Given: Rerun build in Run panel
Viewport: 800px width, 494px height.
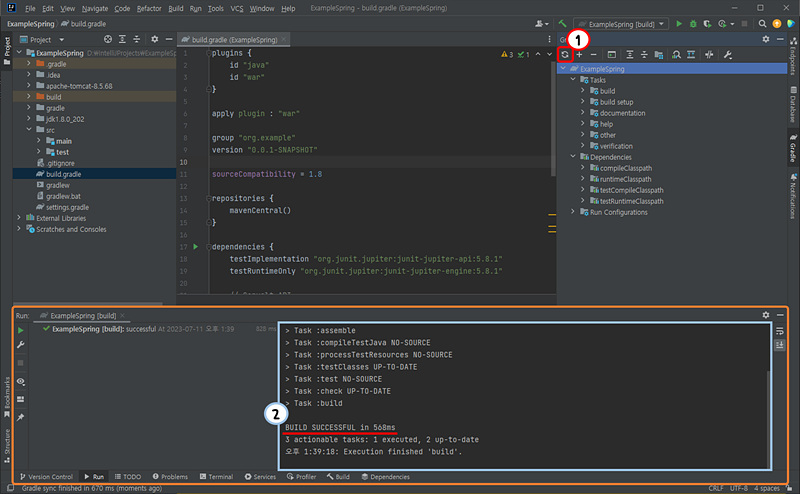Looking at the screenshot, I should (x=20, y=330).
